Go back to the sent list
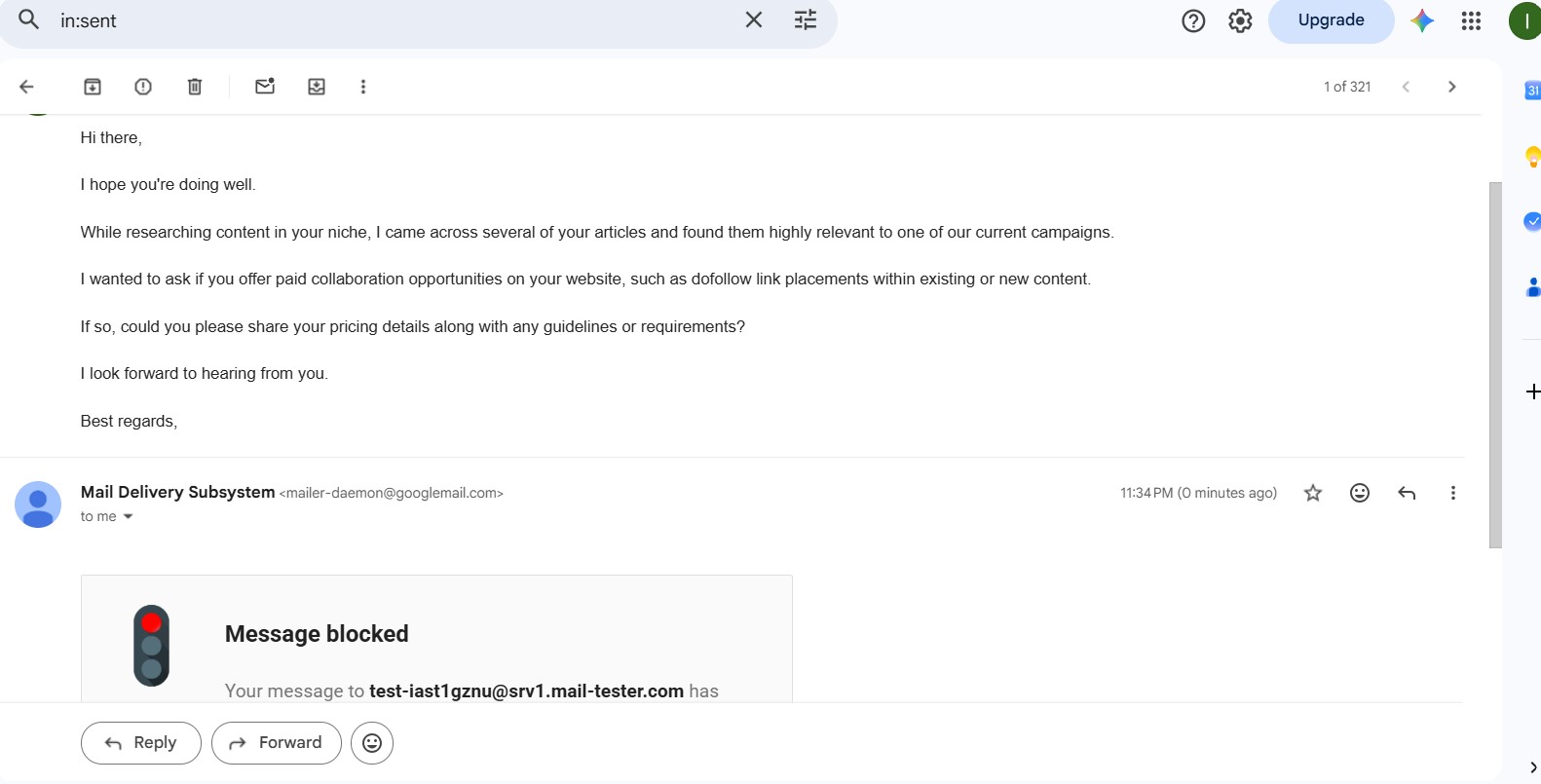 click(x=26, y=87)
